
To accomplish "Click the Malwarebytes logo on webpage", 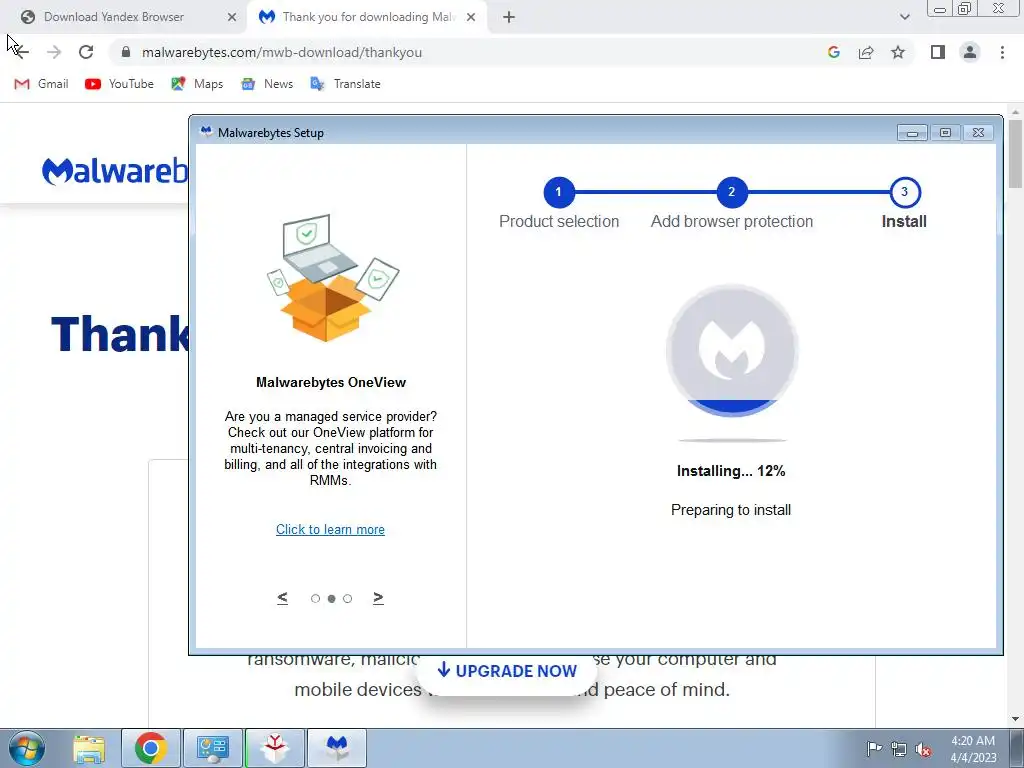I will (x=114, y=171).
